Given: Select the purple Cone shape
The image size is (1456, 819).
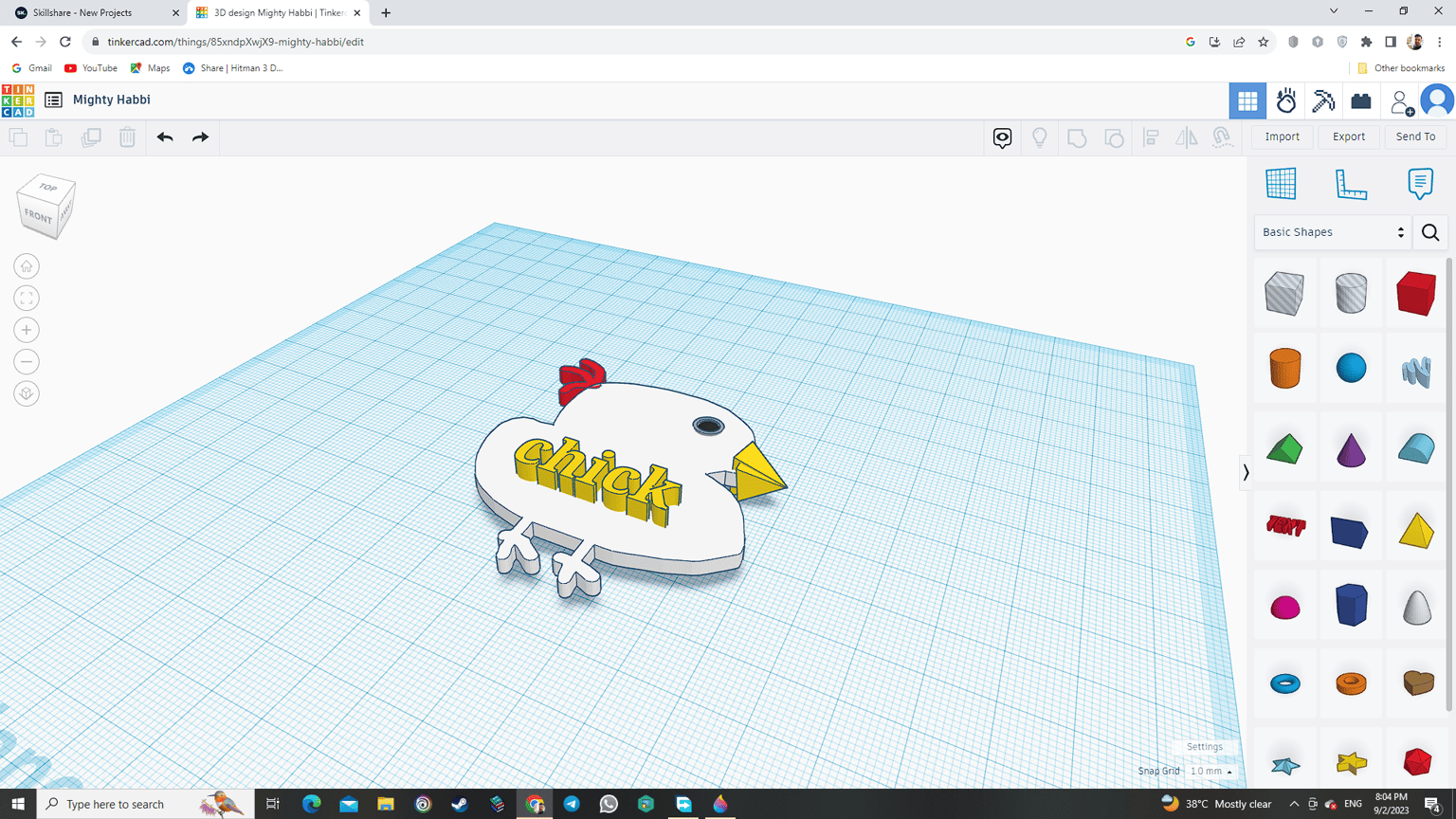Looking at the screenshot, I should 1351,448.
